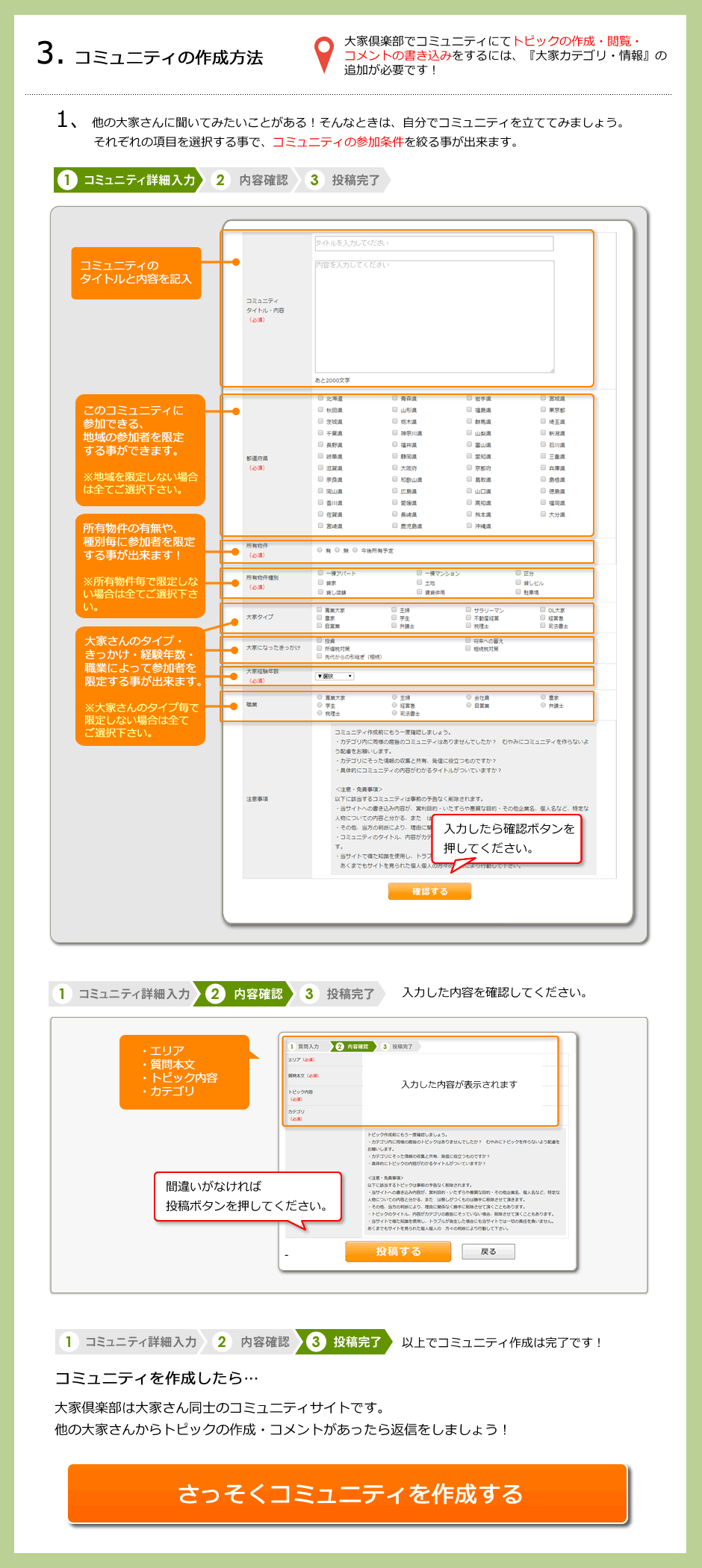702x1568 pixels.
Task: Click the orange callout コミュニティのタイトルと内容を記入
Action: coord(136,273)
